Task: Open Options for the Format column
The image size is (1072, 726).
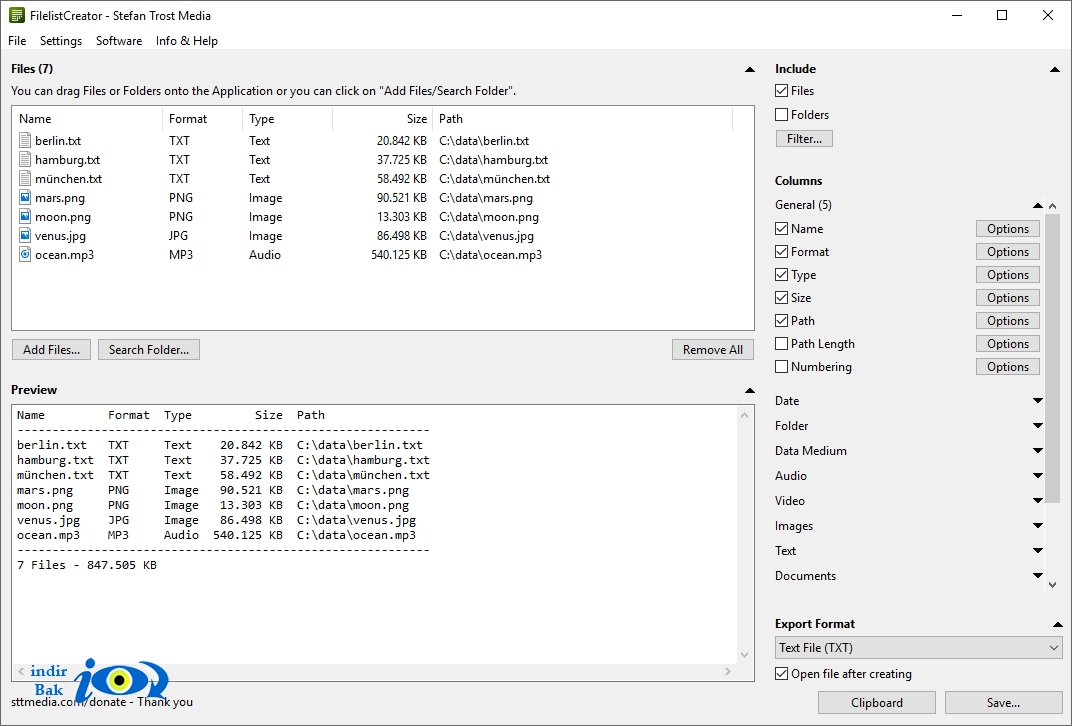Action: click(x=1008, y=252)
